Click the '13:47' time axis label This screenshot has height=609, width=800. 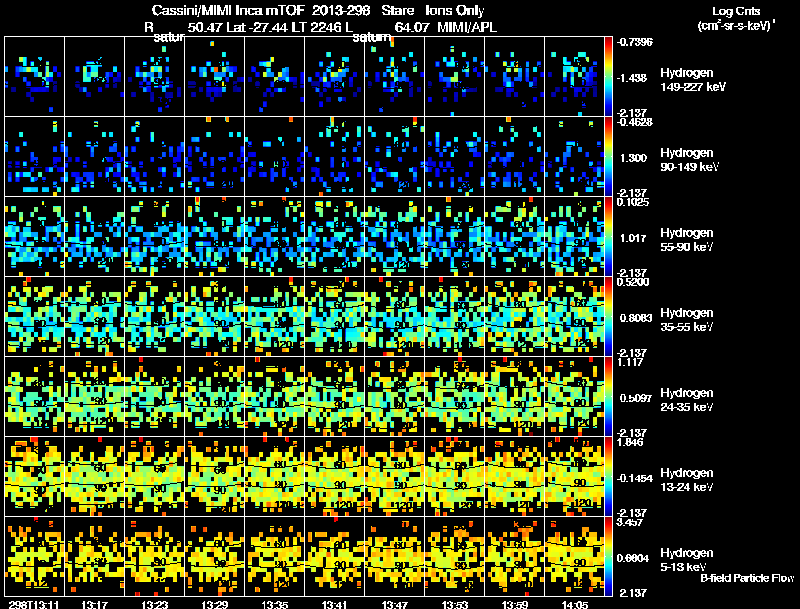(x=395, y=604)
